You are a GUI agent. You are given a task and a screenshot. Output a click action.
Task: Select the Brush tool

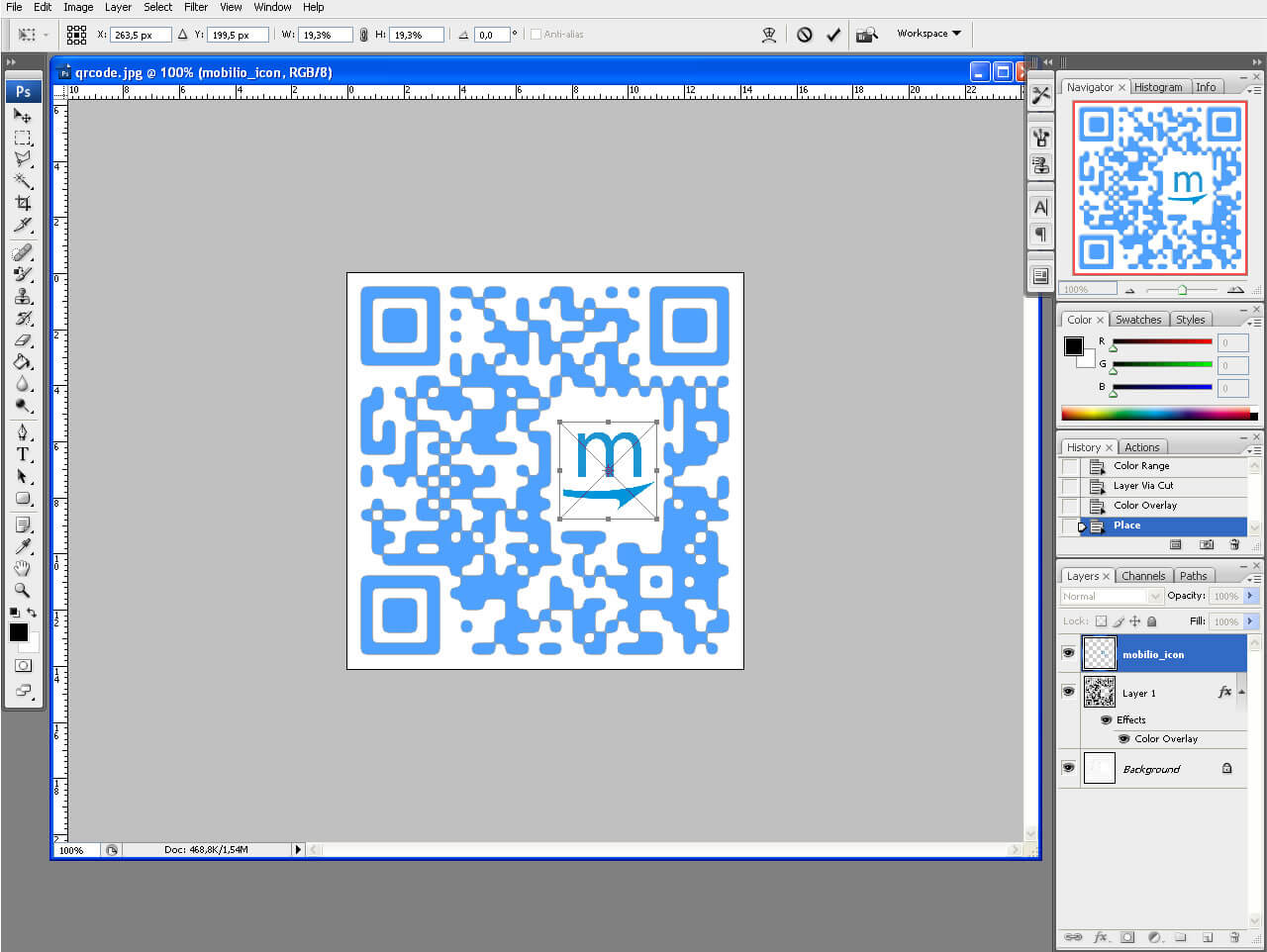coord(23,274)
